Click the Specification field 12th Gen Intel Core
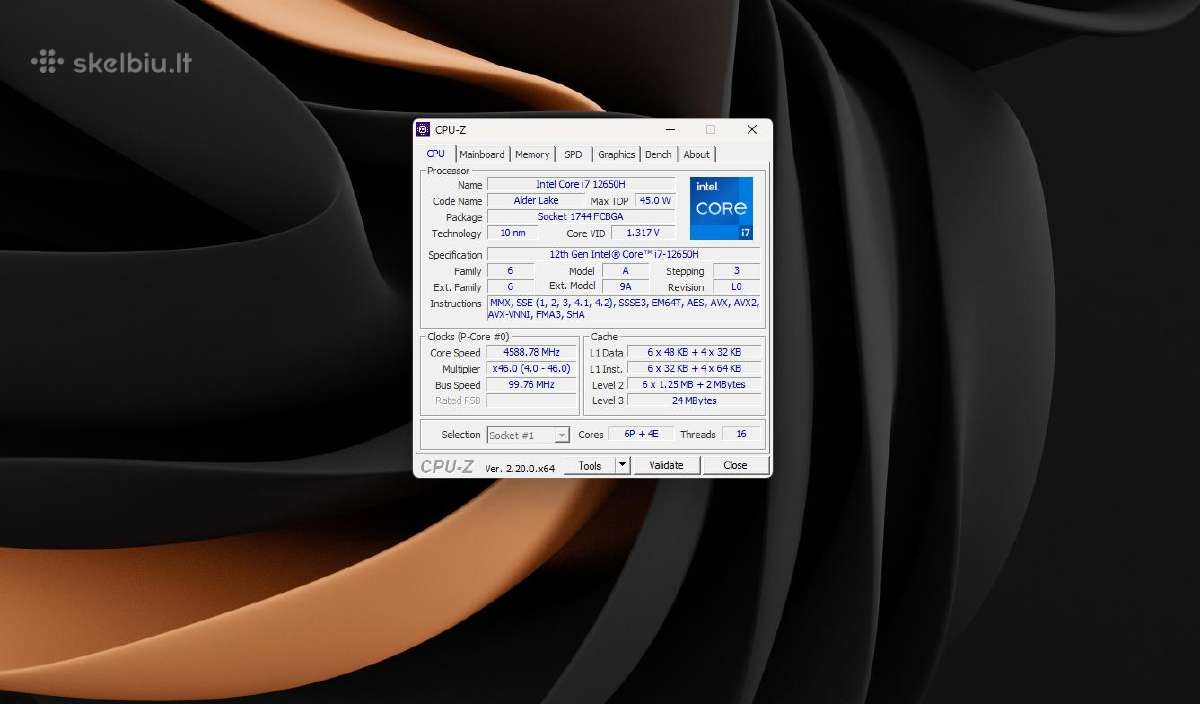 [x=622, y=255]
